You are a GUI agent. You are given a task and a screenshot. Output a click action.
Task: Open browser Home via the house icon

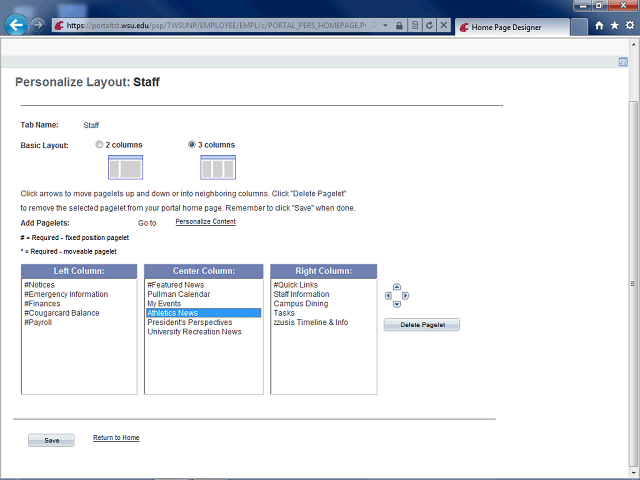point(599,25)
